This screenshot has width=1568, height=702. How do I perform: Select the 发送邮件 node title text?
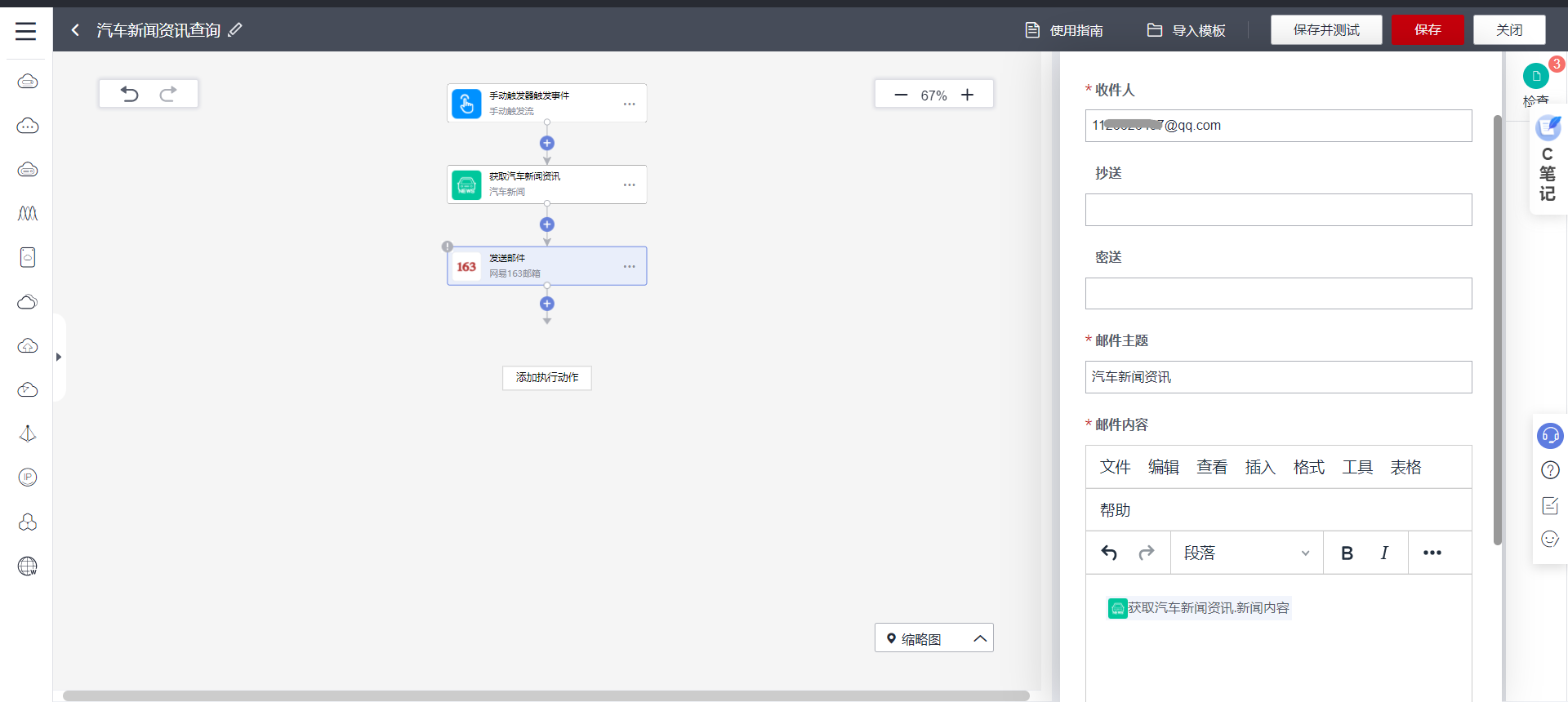click(507, 258)
